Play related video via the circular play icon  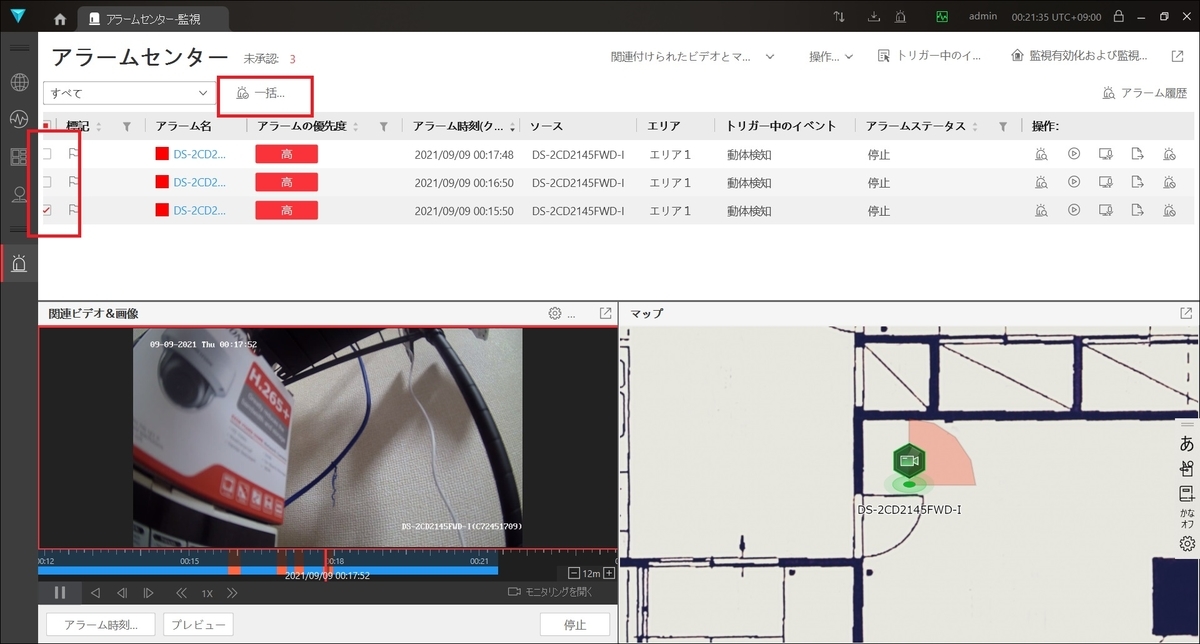(x=1073, y=153)
